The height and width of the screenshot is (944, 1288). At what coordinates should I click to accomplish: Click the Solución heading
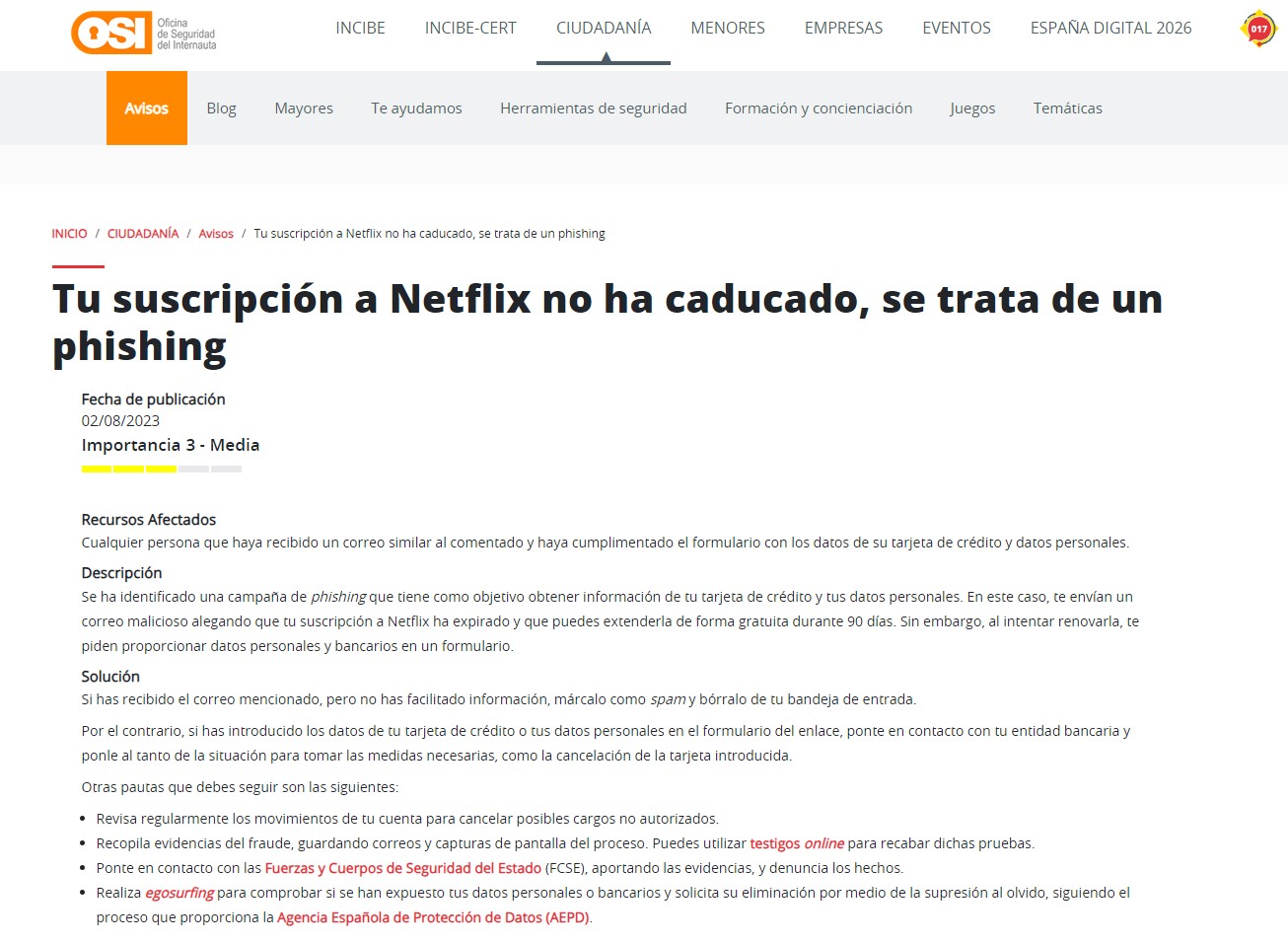pyautogui.click(x=110, y=677)
